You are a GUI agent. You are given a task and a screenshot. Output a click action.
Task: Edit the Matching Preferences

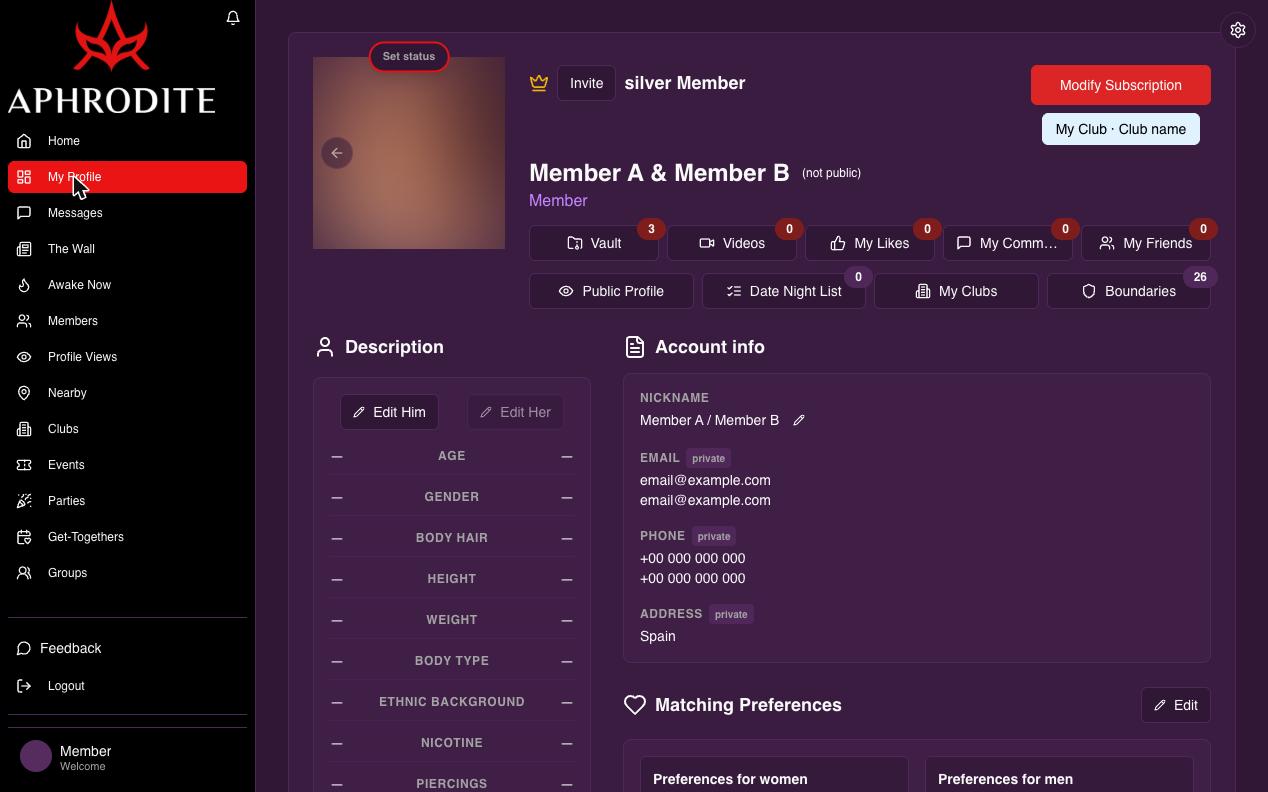tap(1176, 705)
